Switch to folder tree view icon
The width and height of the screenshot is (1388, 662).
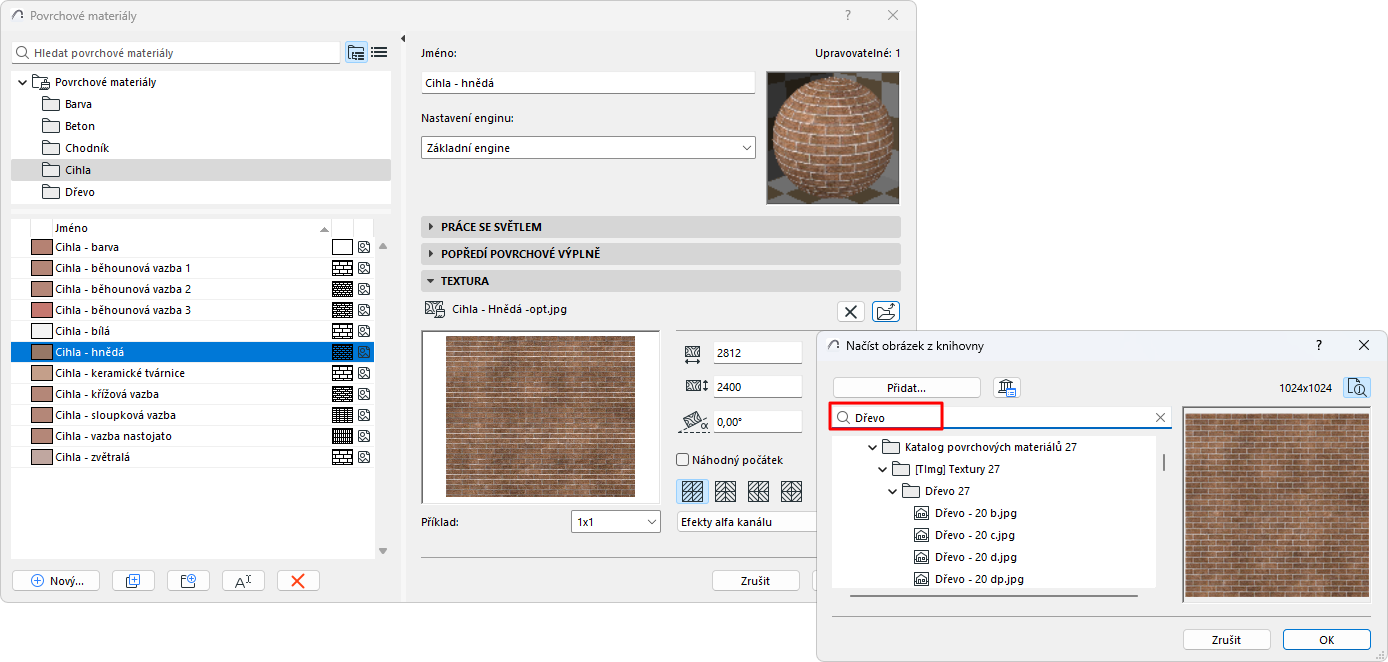[x=356, y=53]
